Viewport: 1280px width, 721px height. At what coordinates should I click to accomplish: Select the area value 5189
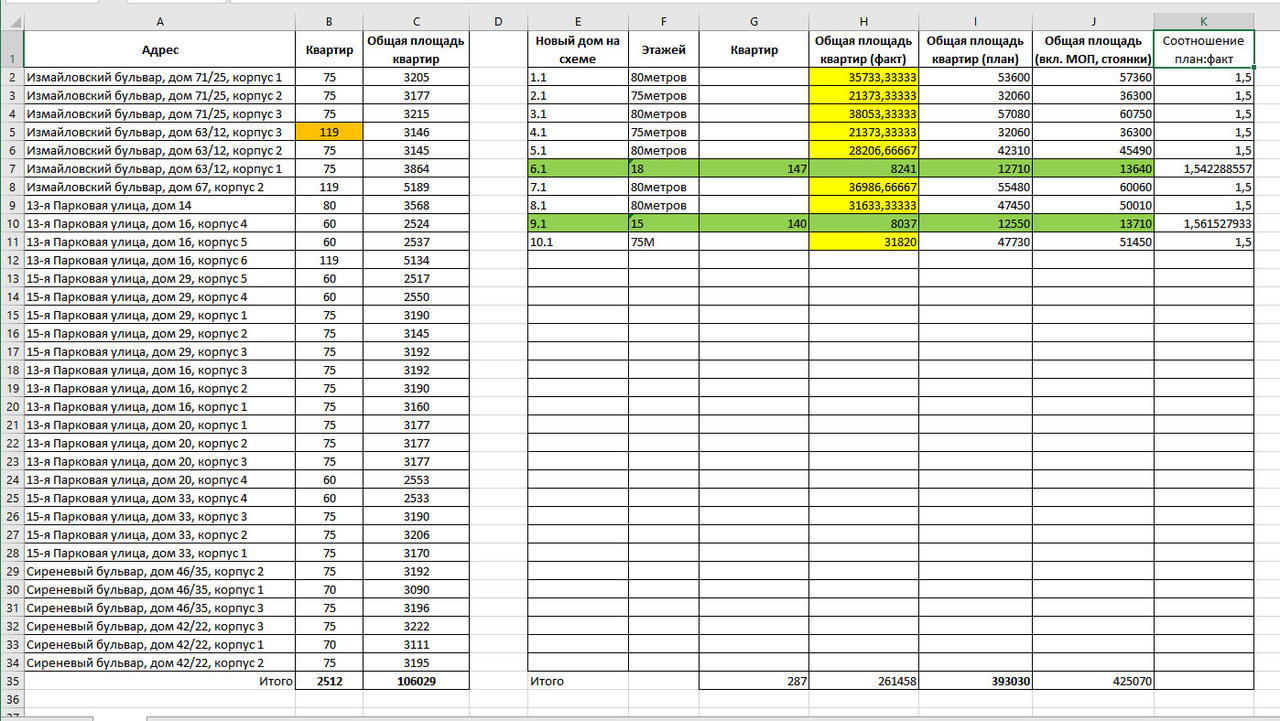[416, 187]
